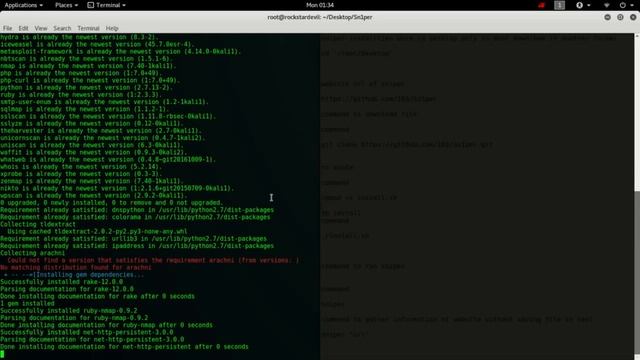This screenshot has width=640, height=360.
Task: Click the 'iceweasel is already the newest' line
Action: point(97,44)
